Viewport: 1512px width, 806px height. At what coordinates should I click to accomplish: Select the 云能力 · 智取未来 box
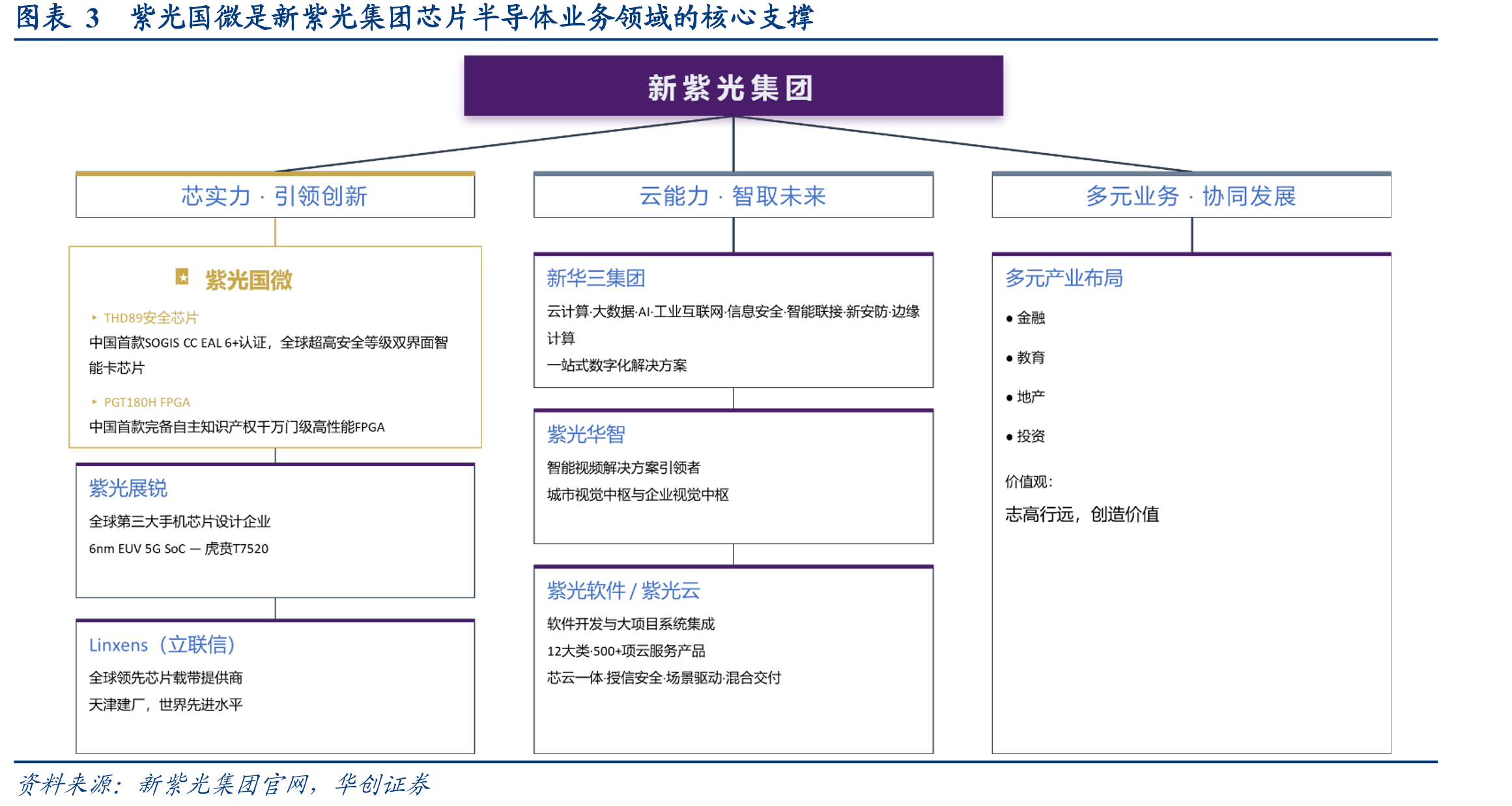[x=733, y=195]
